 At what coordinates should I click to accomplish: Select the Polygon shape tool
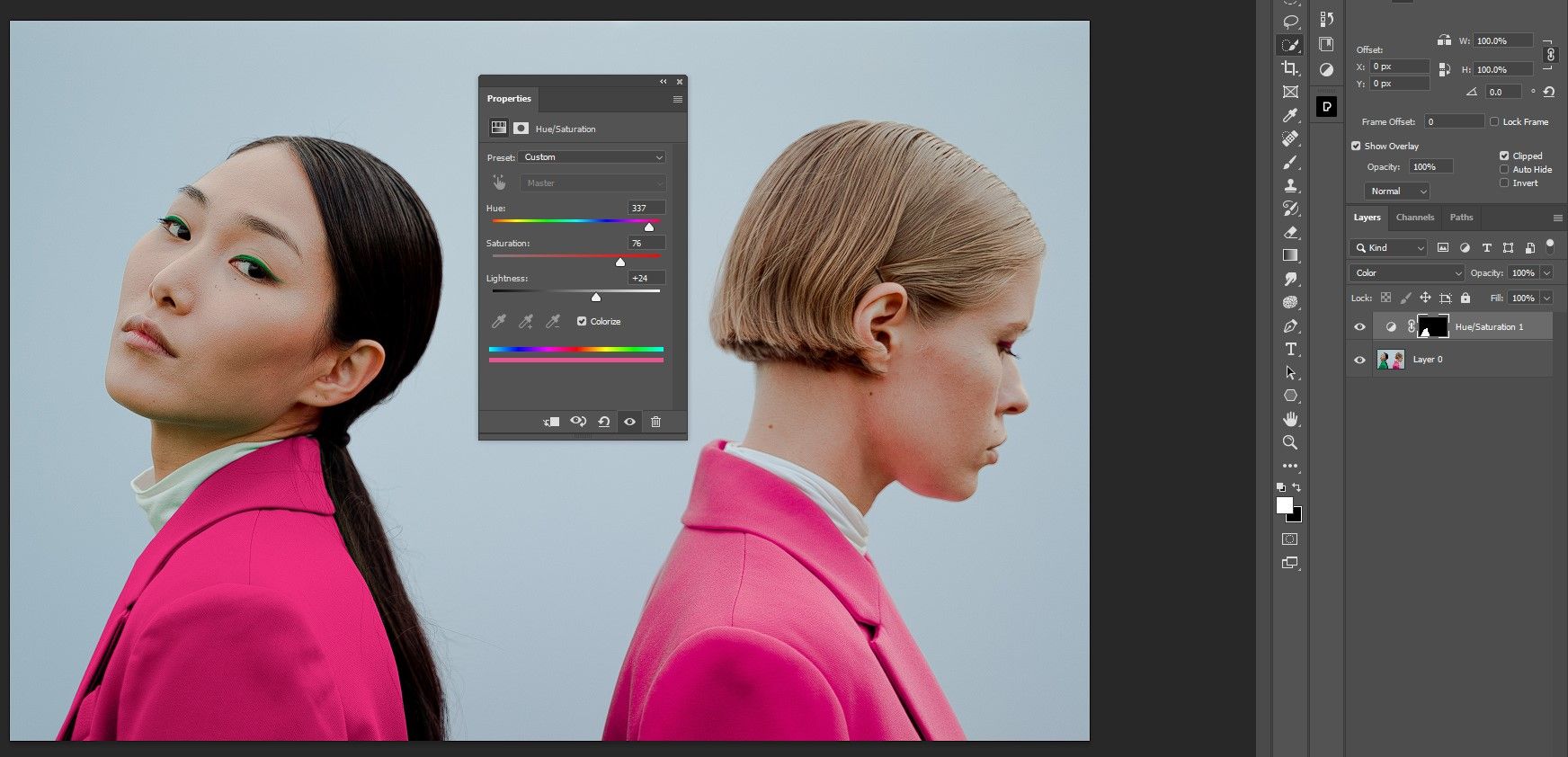tap(1290, 396)
